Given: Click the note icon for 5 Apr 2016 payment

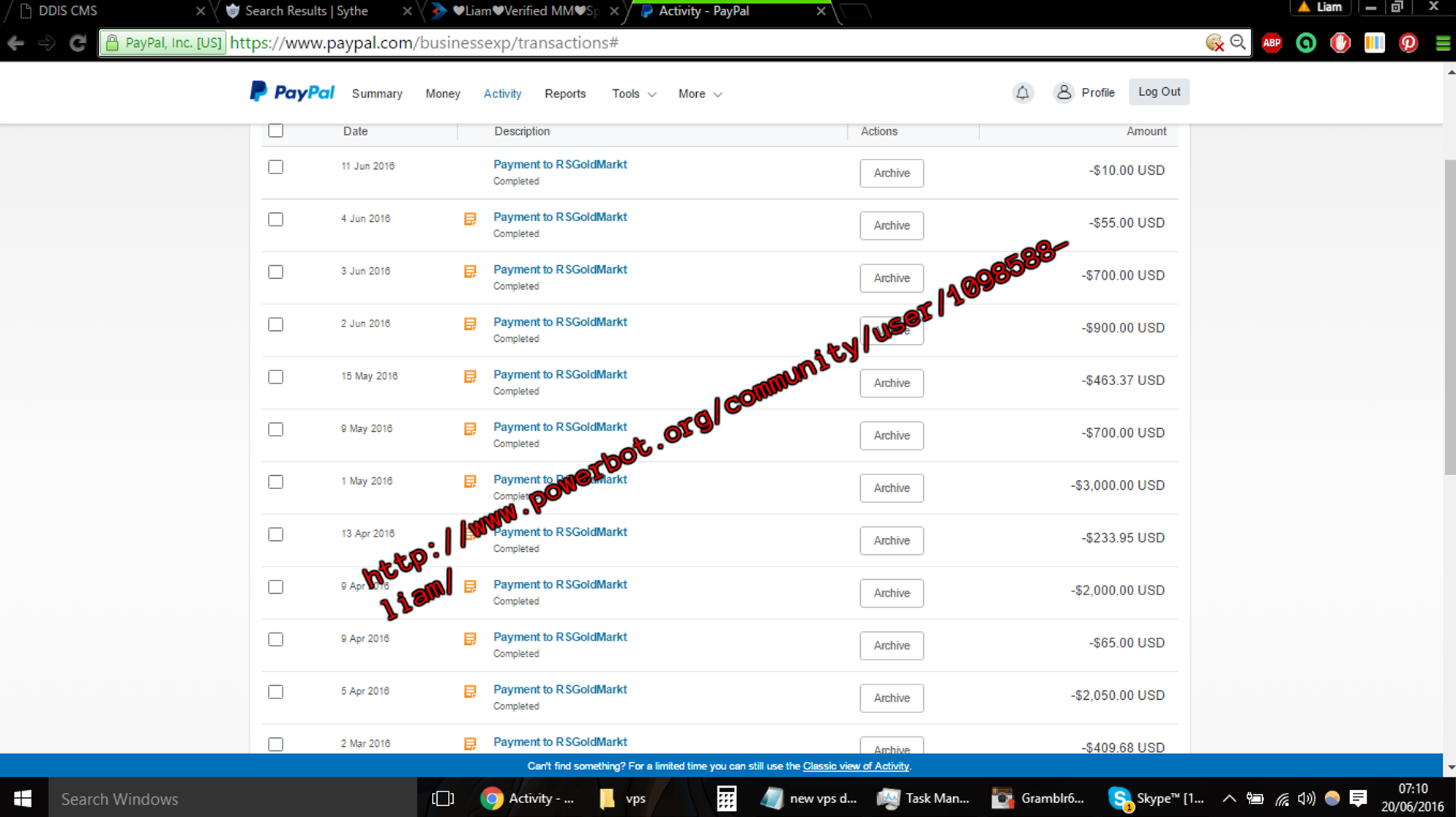Looking at the screenshot, I should tap(470, 691).
